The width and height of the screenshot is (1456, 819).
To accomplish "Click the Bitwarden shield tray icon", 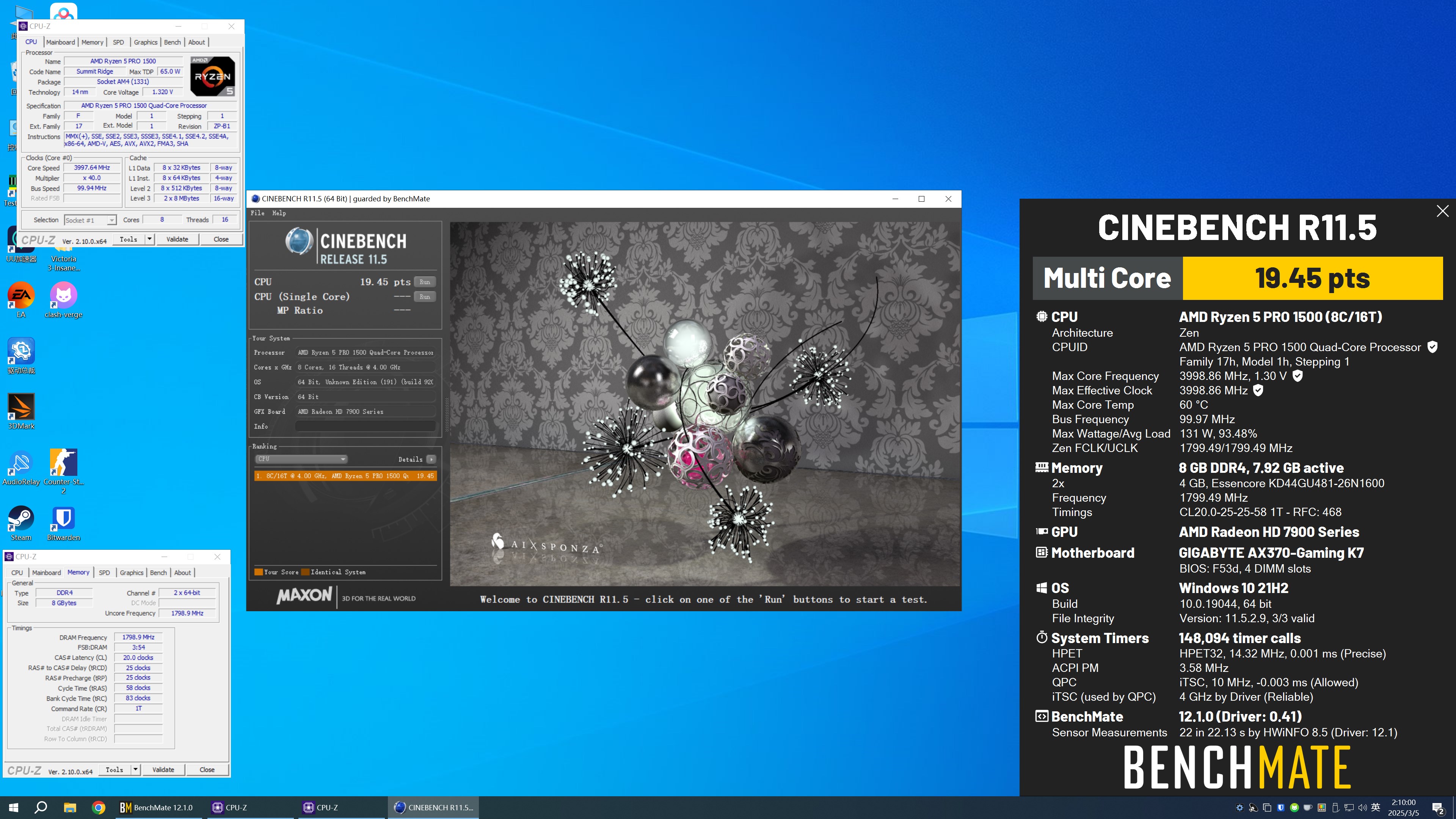I will 1281,808.
